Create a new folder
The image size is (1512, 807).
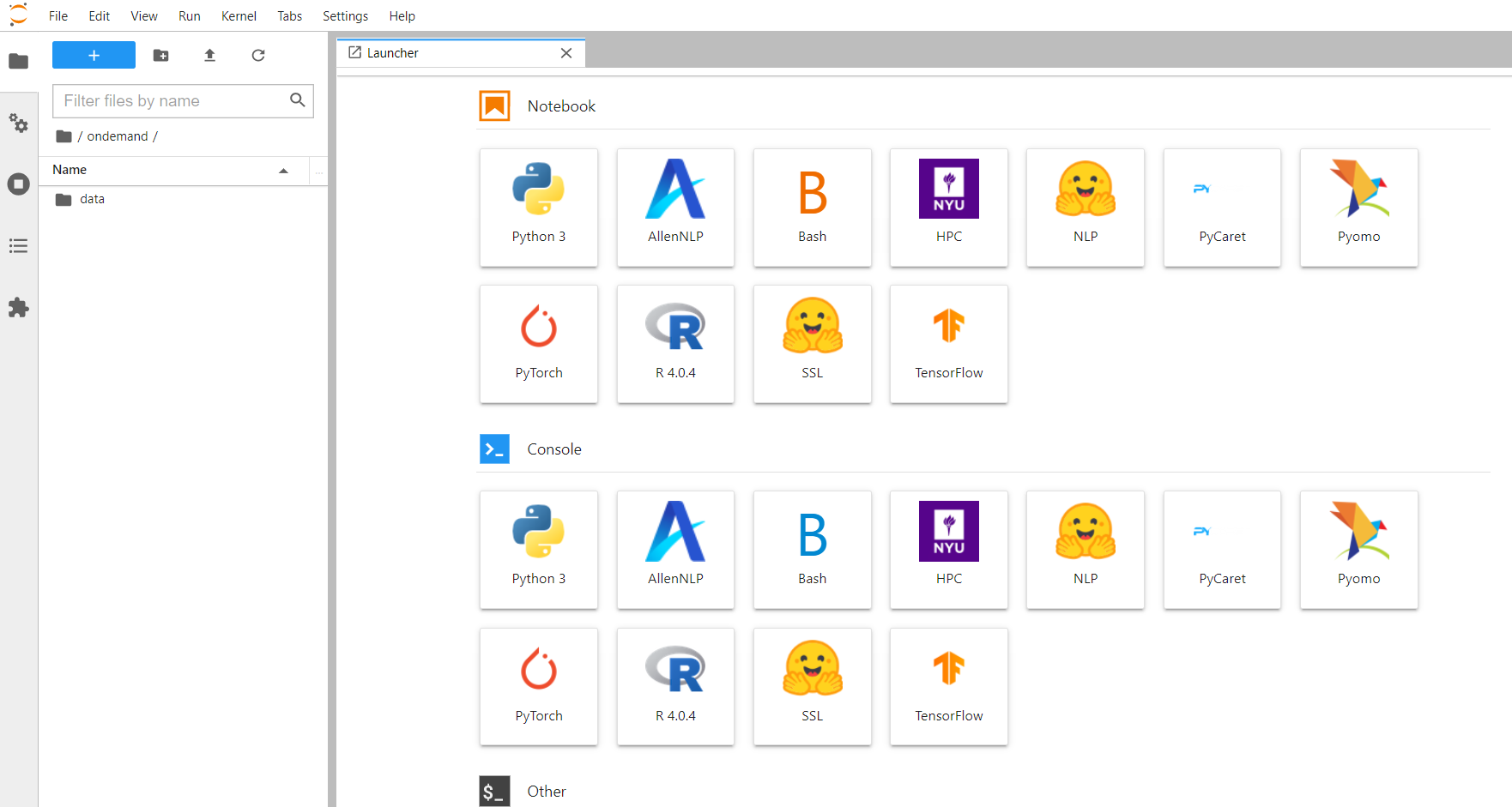160,55
